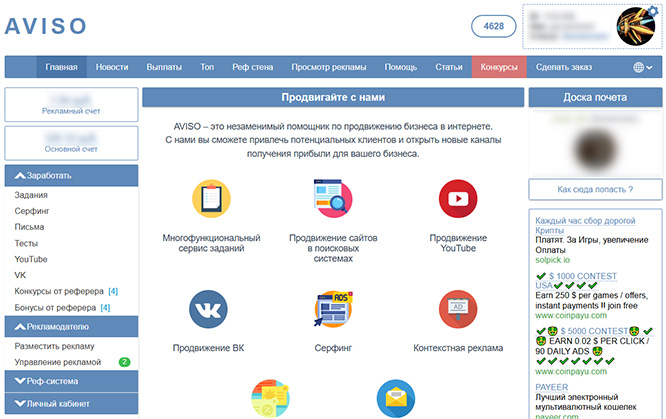This screenshot has width=666, height=419.
Task: Collapse the Рекламодателю sidebar section
Action: tap(70, 326)
